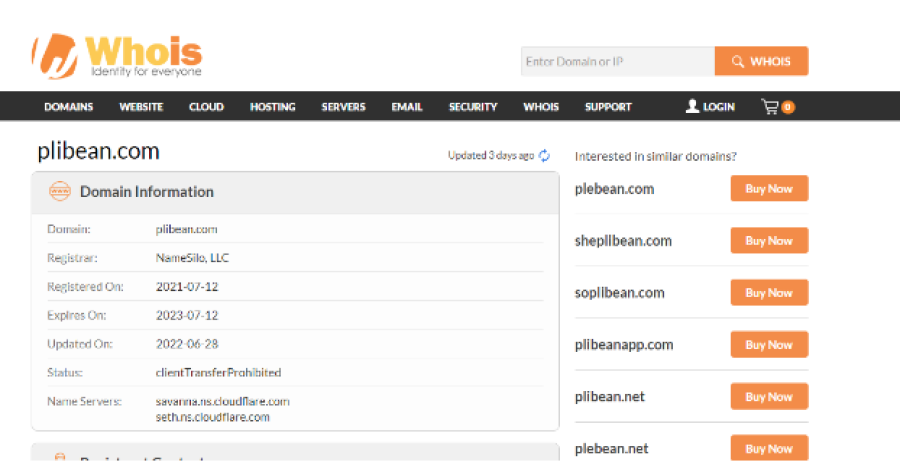Select the EMAIL menu item
This screenshot has width=900, height=462.
[x=407, y=107]
